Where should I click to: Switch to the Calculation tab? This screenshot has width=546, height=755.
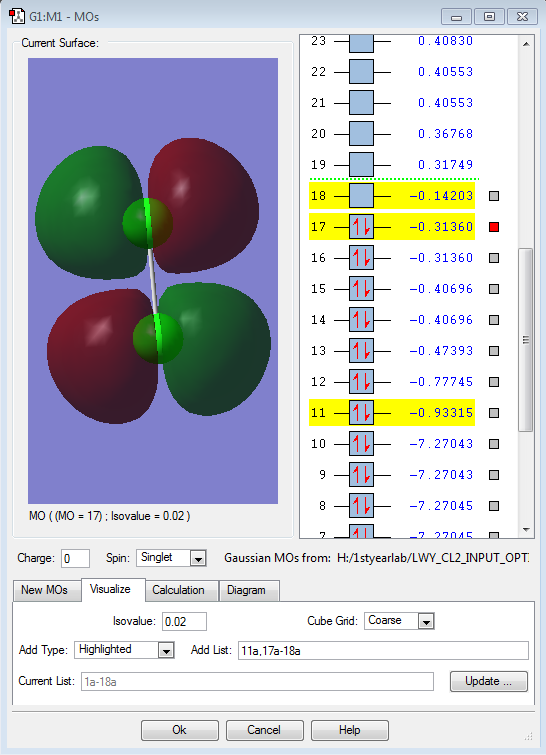pos(178,590)
